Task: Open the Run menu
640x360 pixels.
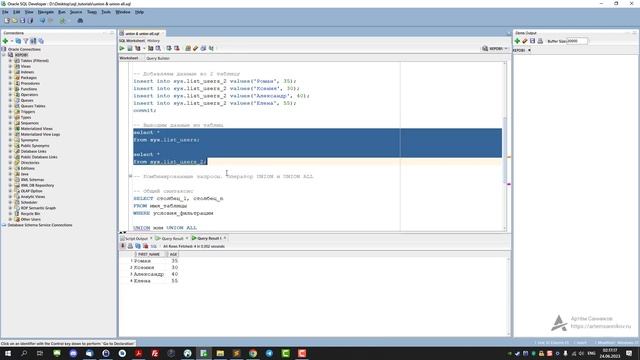Action: 62,12
